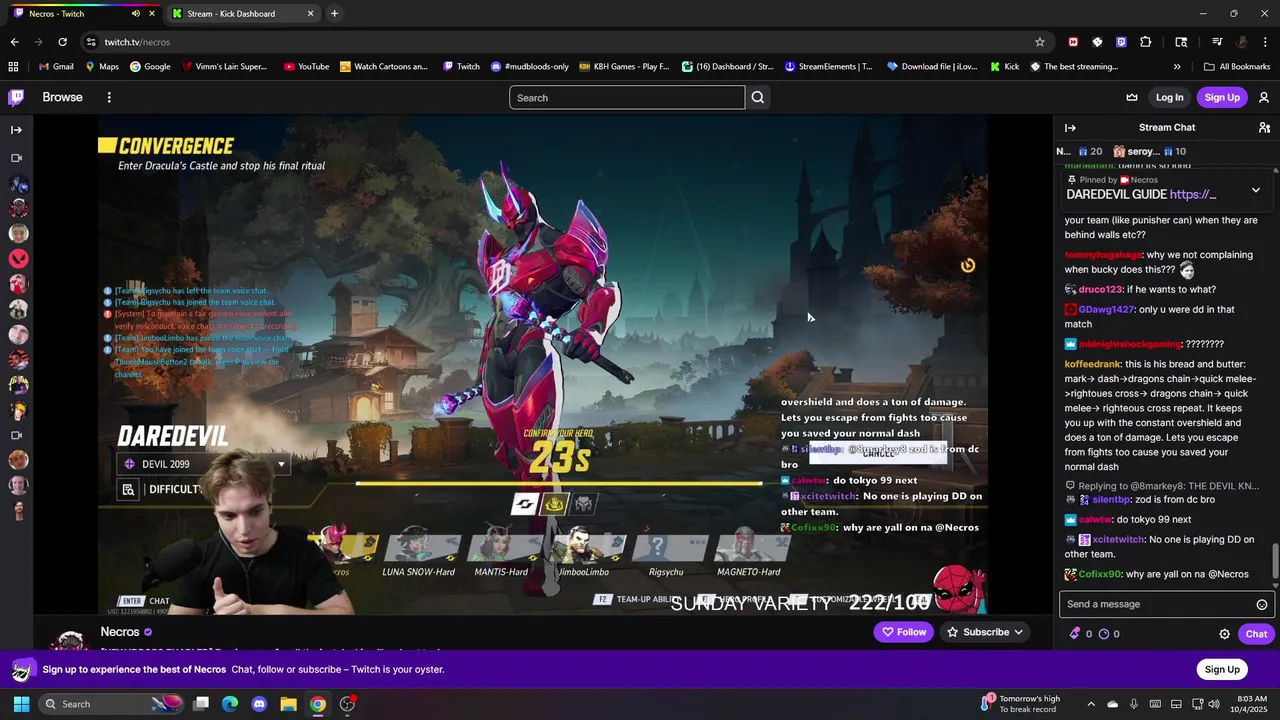Show more bookmarks overflow chevron
The width and height of the screenshot is (1280, 720).
coord(1177,67)
